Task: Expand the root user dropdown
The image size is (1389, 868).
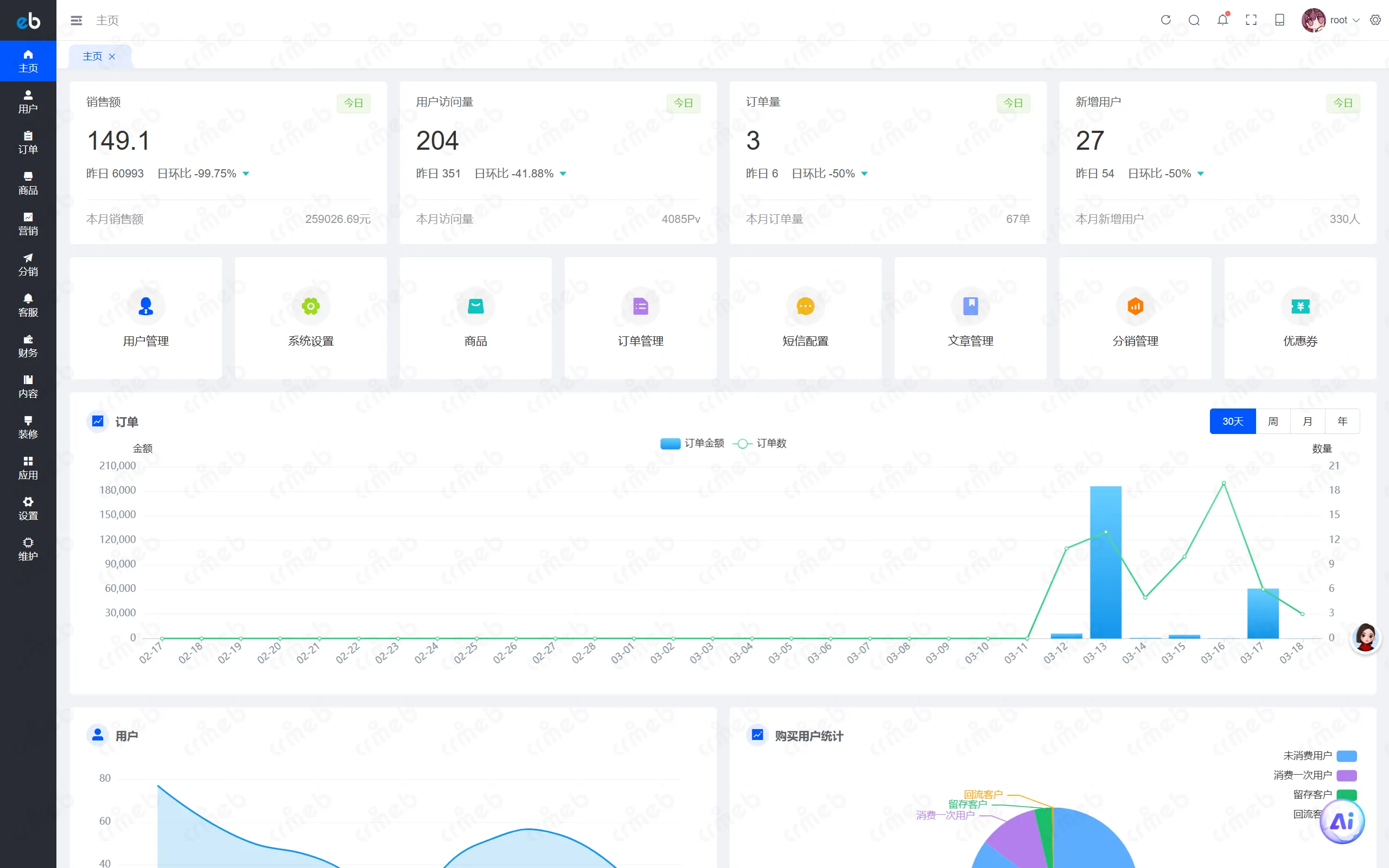Action: (x=1345, y=20)
